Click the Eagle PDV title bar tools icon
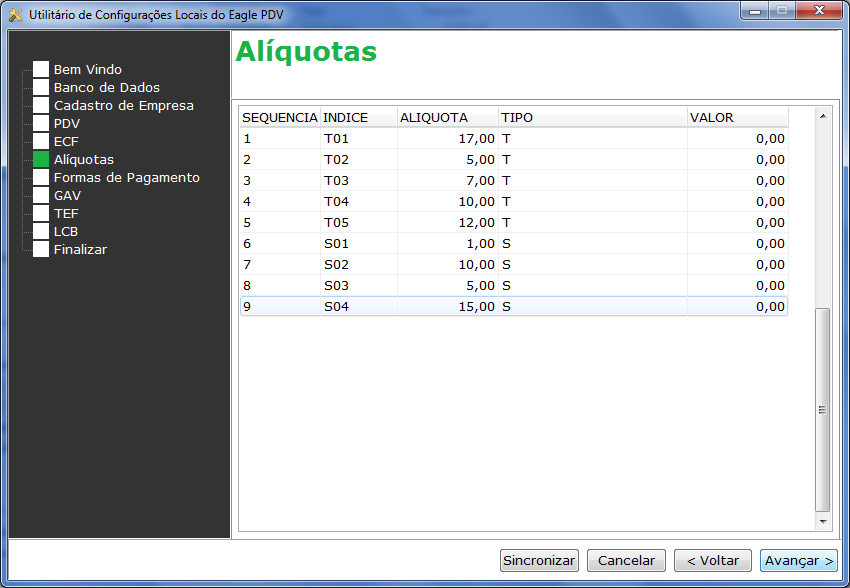The height and width of the screenshot is (588, 850). point(16,15)
